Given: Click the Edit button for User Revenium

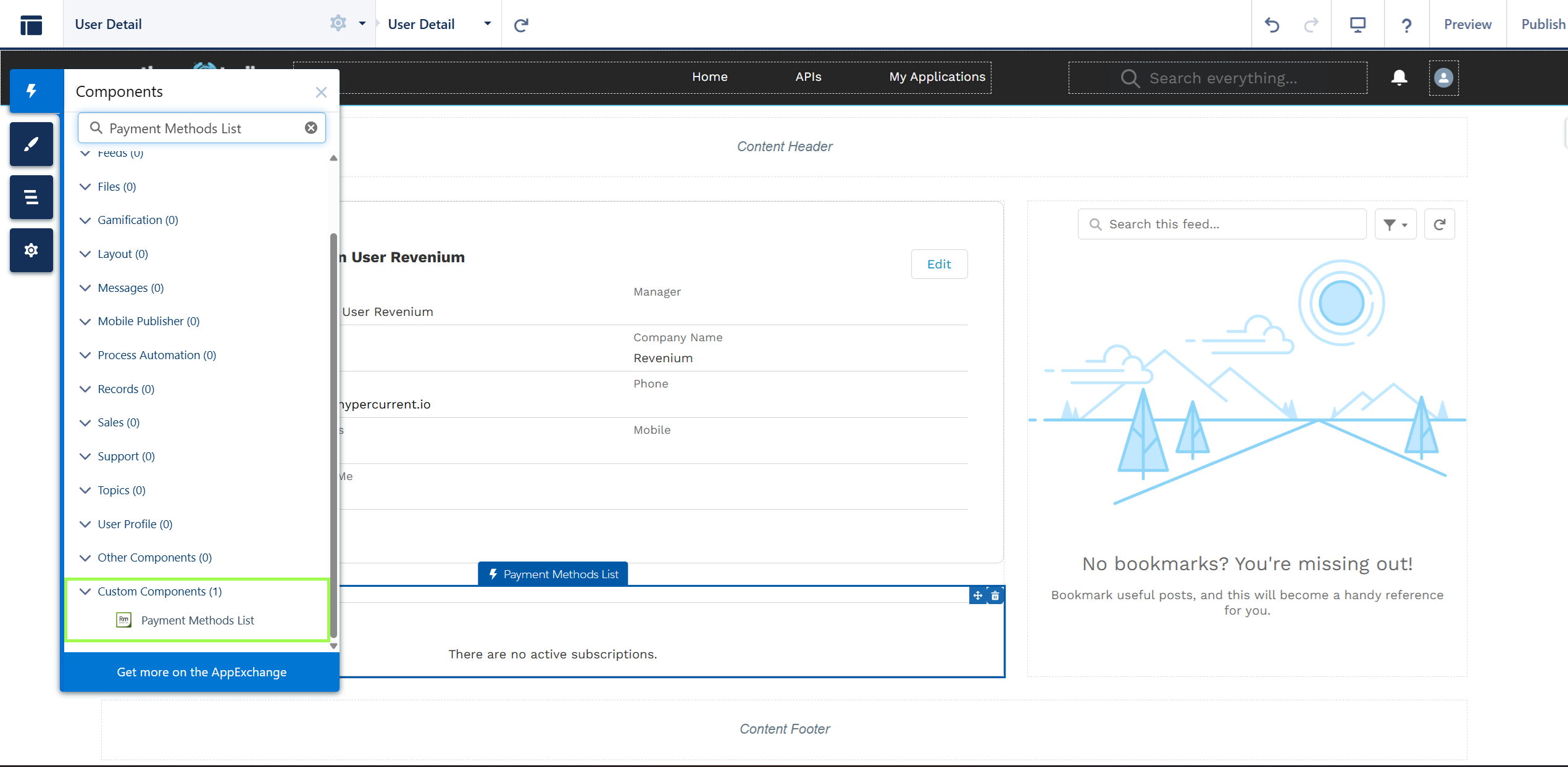Looking at the screenshot, I should [939, 263].
